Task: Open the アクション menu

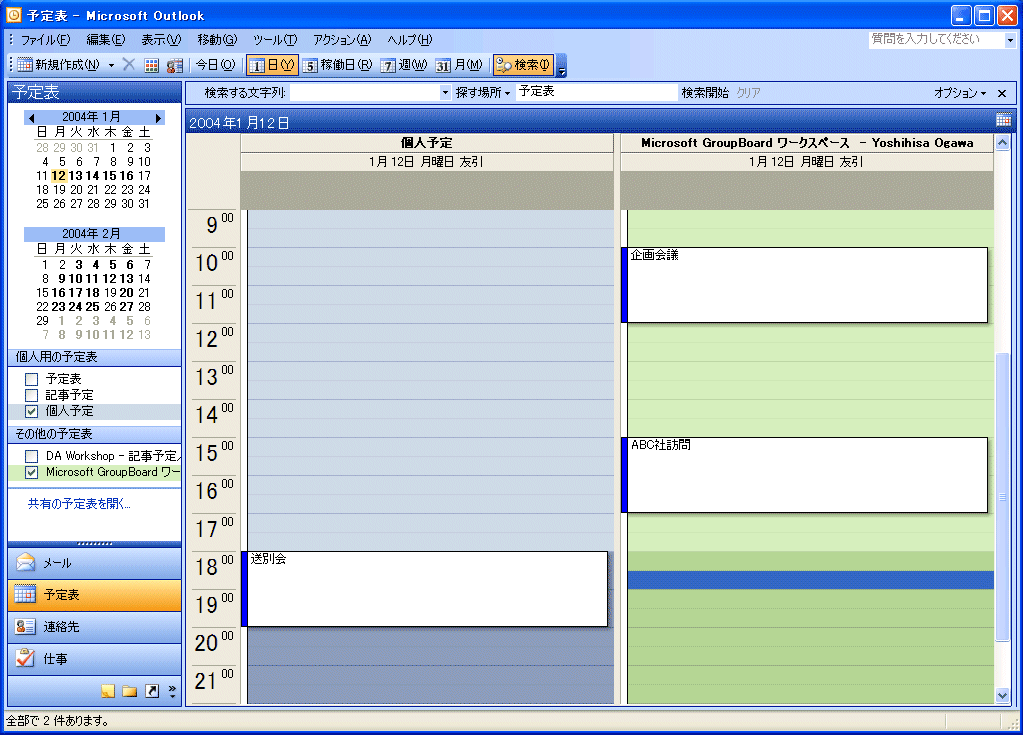Action: click(342, 40)
